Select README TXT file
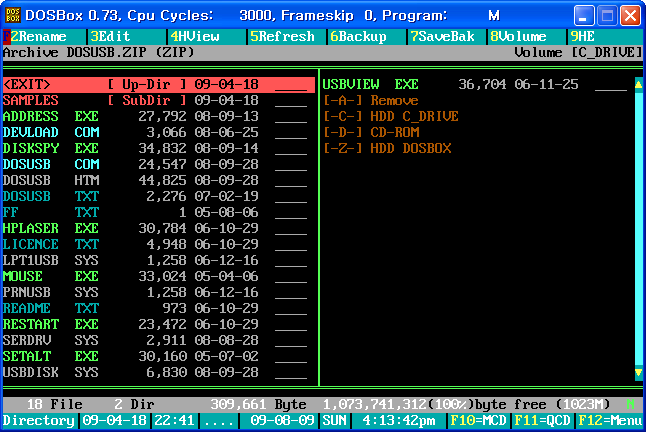Screen dimensions: 646x432 (155, 308)
